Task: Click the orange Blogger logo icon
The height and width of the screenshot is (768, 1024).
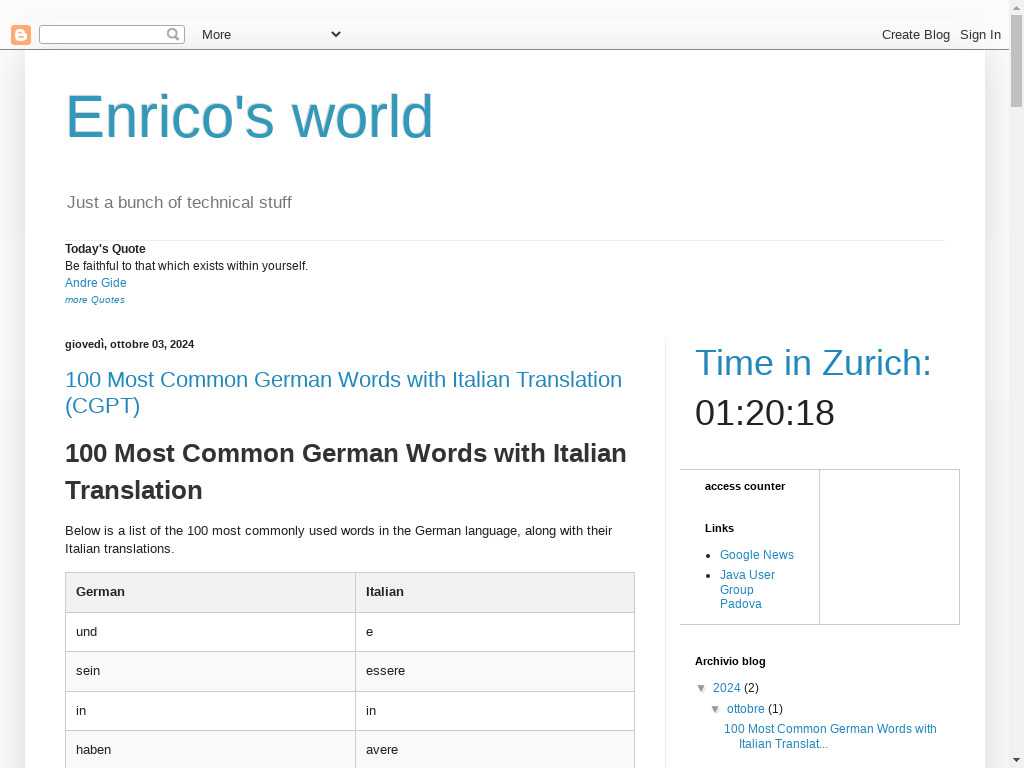Action: 21,35
